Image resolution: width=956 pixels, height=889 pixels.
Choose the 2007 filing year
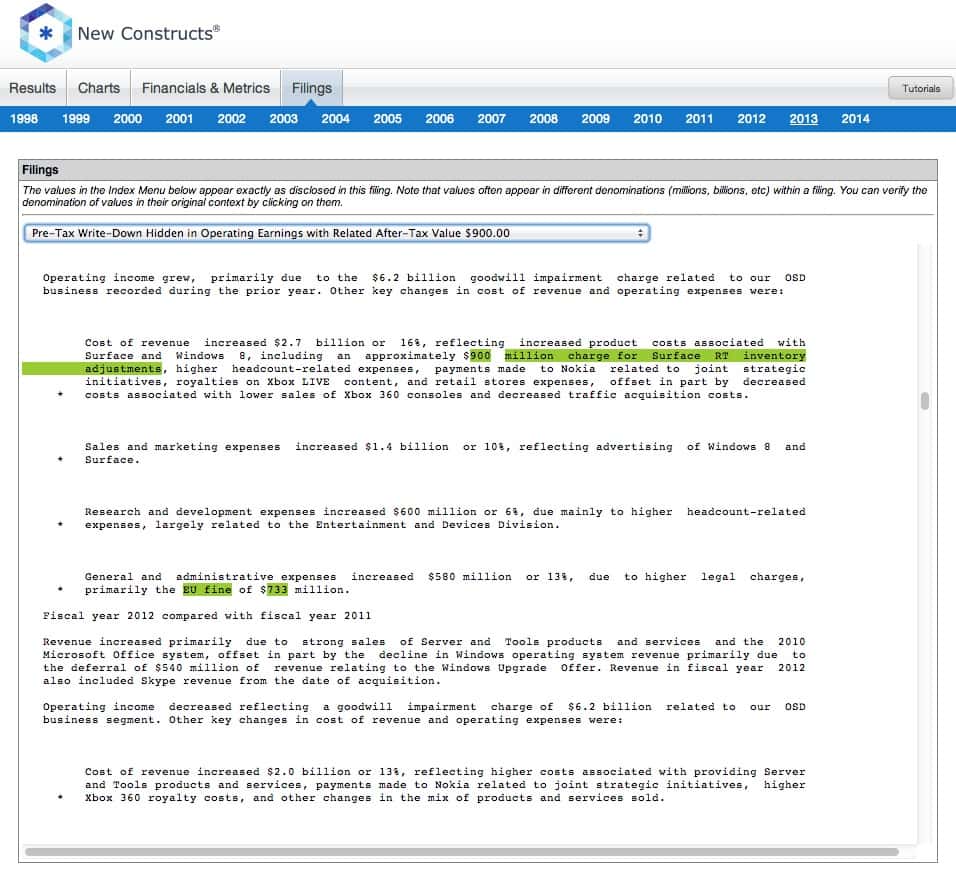(491, 119)
